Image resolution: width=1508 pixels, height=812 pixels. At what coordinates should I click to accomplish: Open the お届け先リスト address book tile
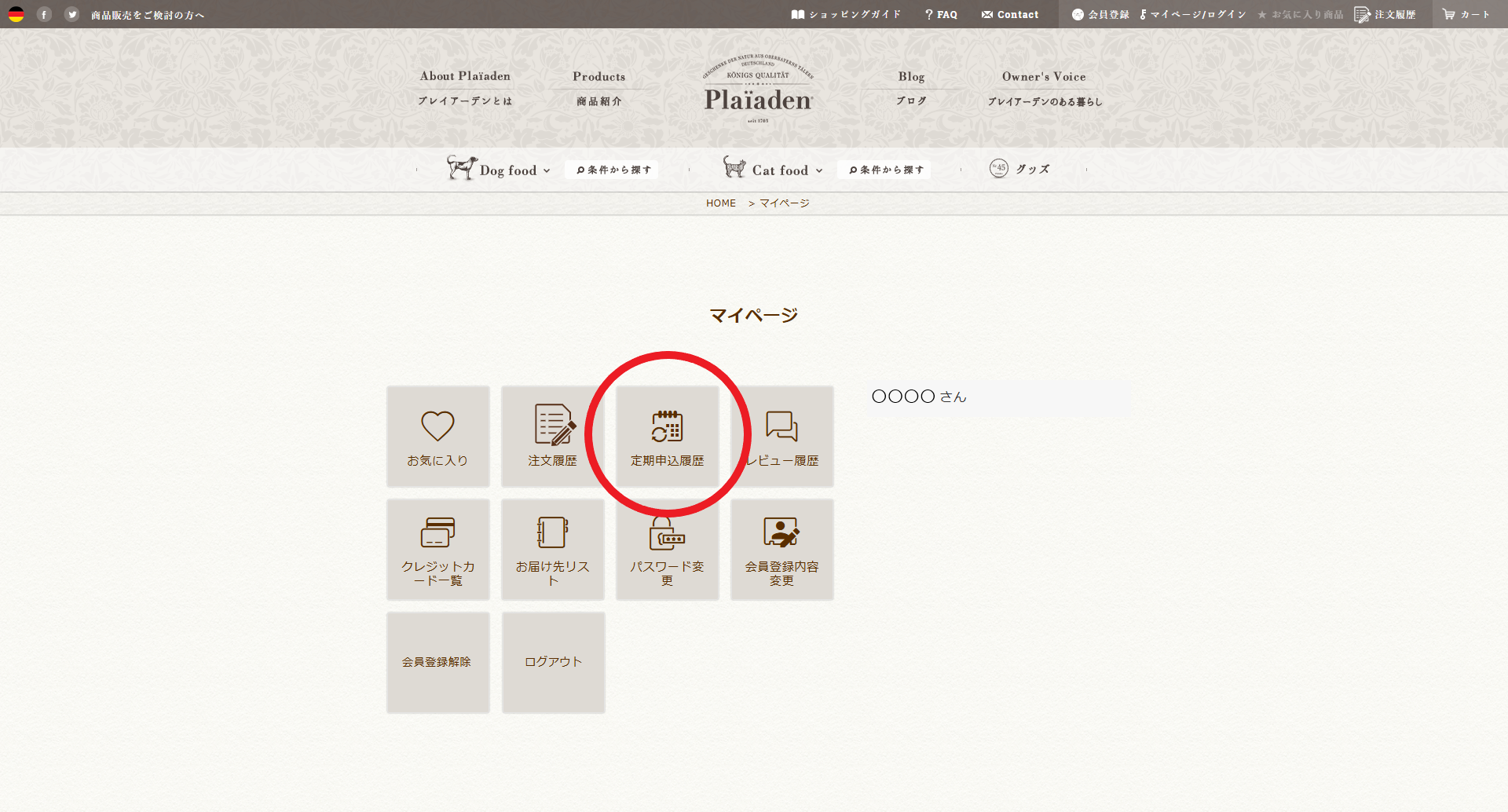[553, 550]
